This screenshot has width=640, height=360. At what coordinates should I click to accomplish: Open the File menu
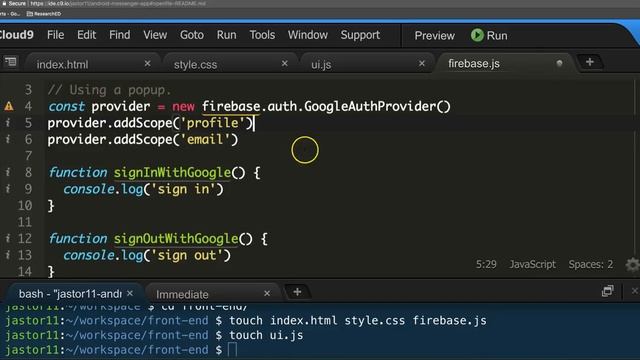pos(55,35)
